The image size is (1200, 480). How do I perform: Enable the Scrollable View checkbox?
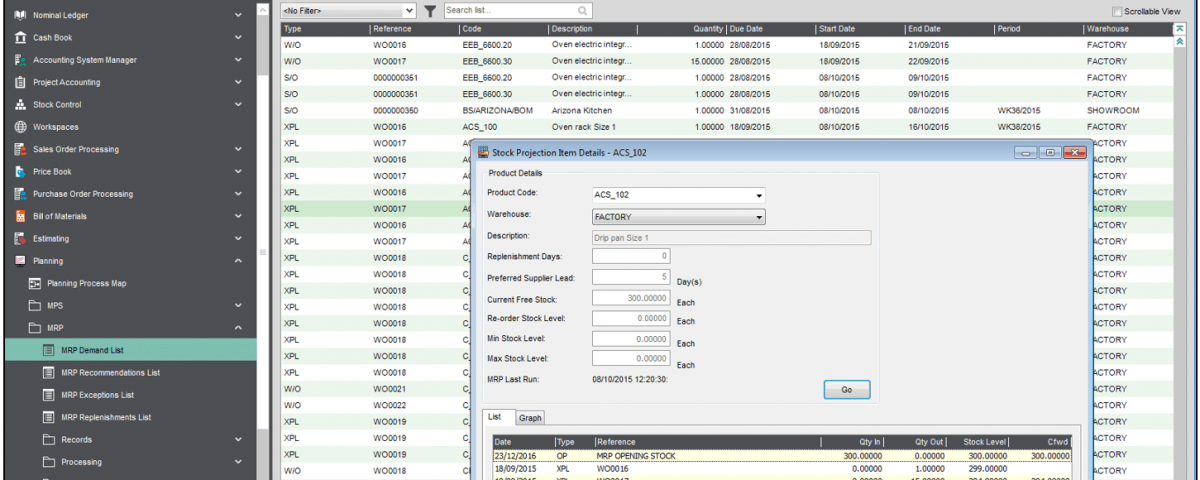click(x=1117, y=10)
